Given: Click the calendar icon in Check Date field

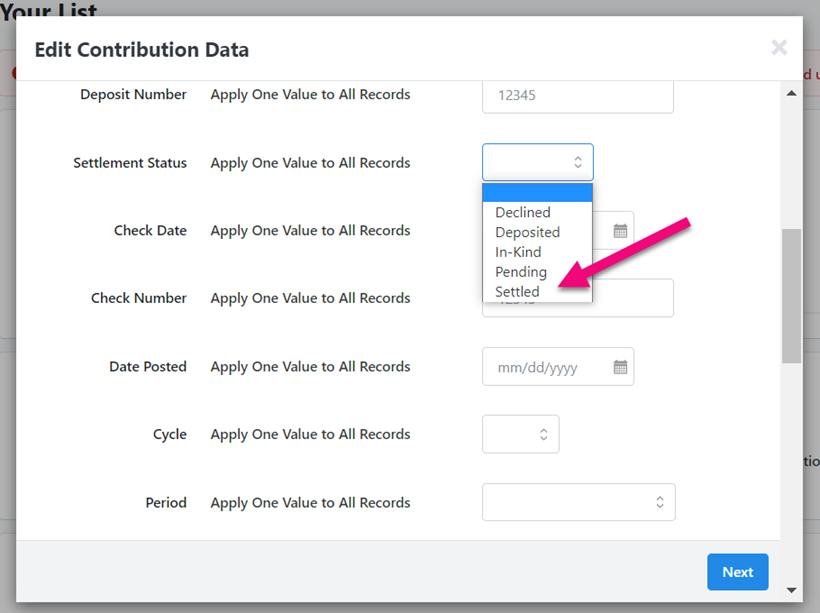Looking at the screenshot, I should tap(620, 231).
